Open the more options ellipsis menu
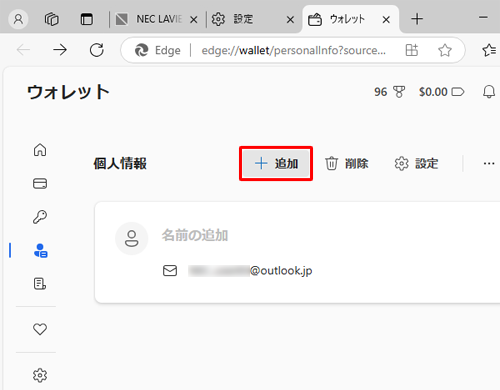 489,163
